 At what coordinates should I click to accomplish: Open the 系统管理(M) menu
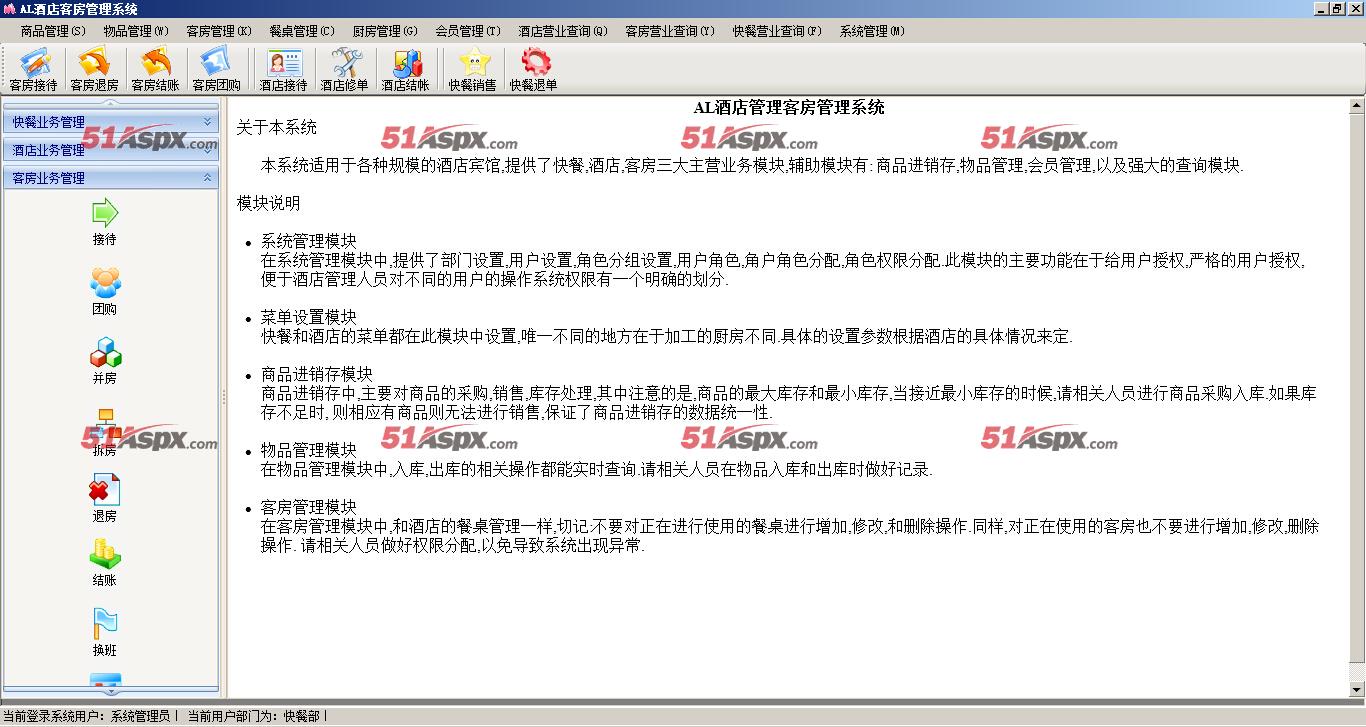coord(872,31)
